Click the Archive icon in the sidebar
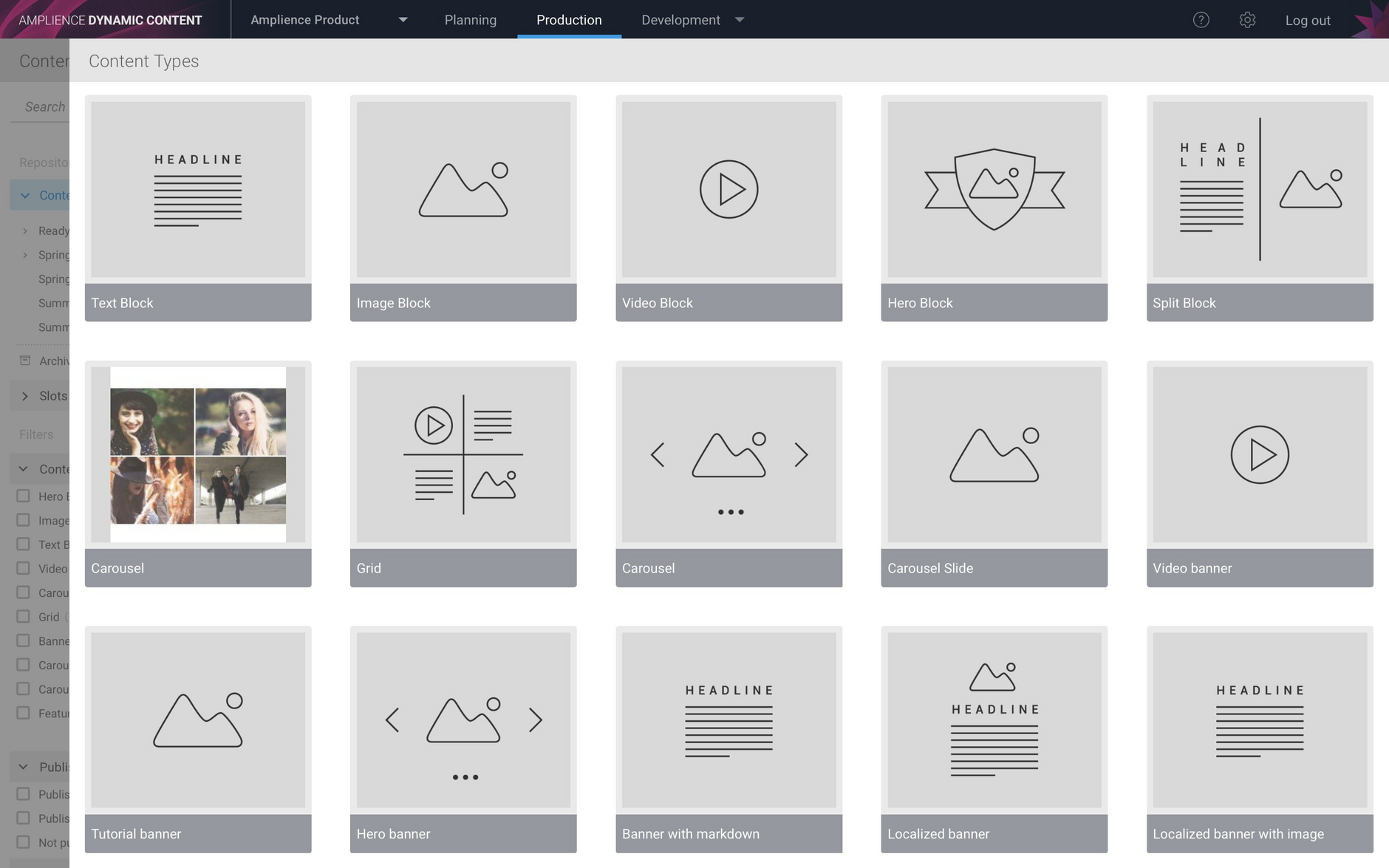This screenshot has width=1389, height=868. [x=24, y=360]
